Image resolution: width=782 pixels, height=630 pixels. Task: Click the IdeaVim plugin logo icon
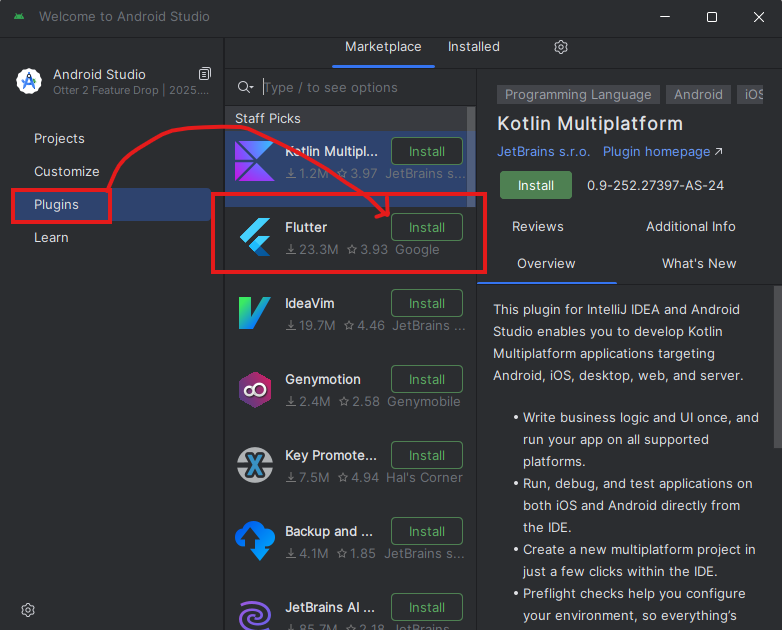[x=254, y=313]
